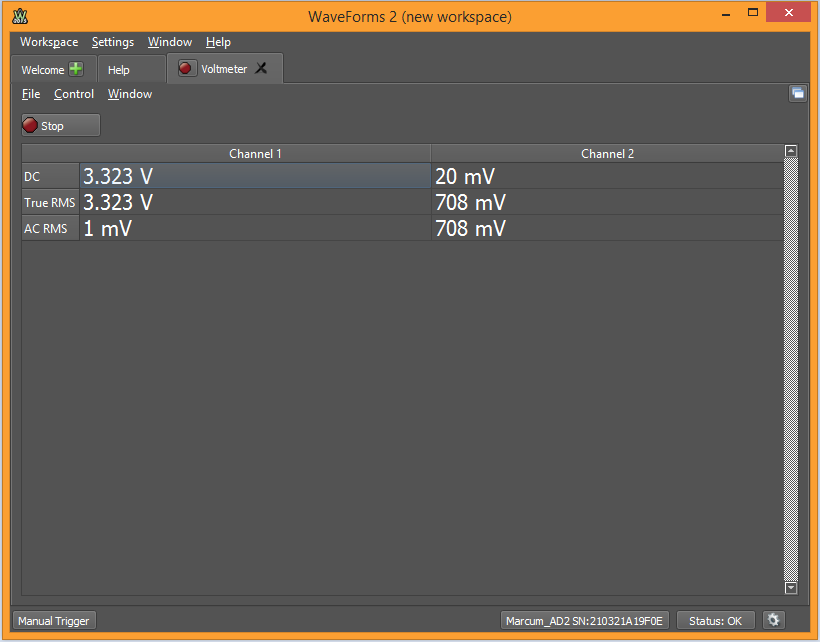Close the Voltmeter tab with its X icon
The height and width of the screenshot is (642, 820).
[x=262, y=69]
